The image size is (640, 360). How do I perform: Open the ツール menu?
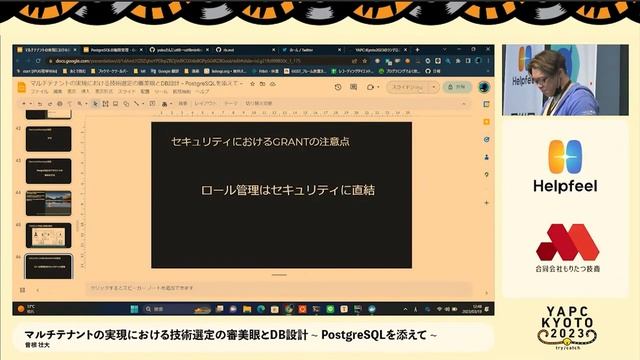[161, 92]
